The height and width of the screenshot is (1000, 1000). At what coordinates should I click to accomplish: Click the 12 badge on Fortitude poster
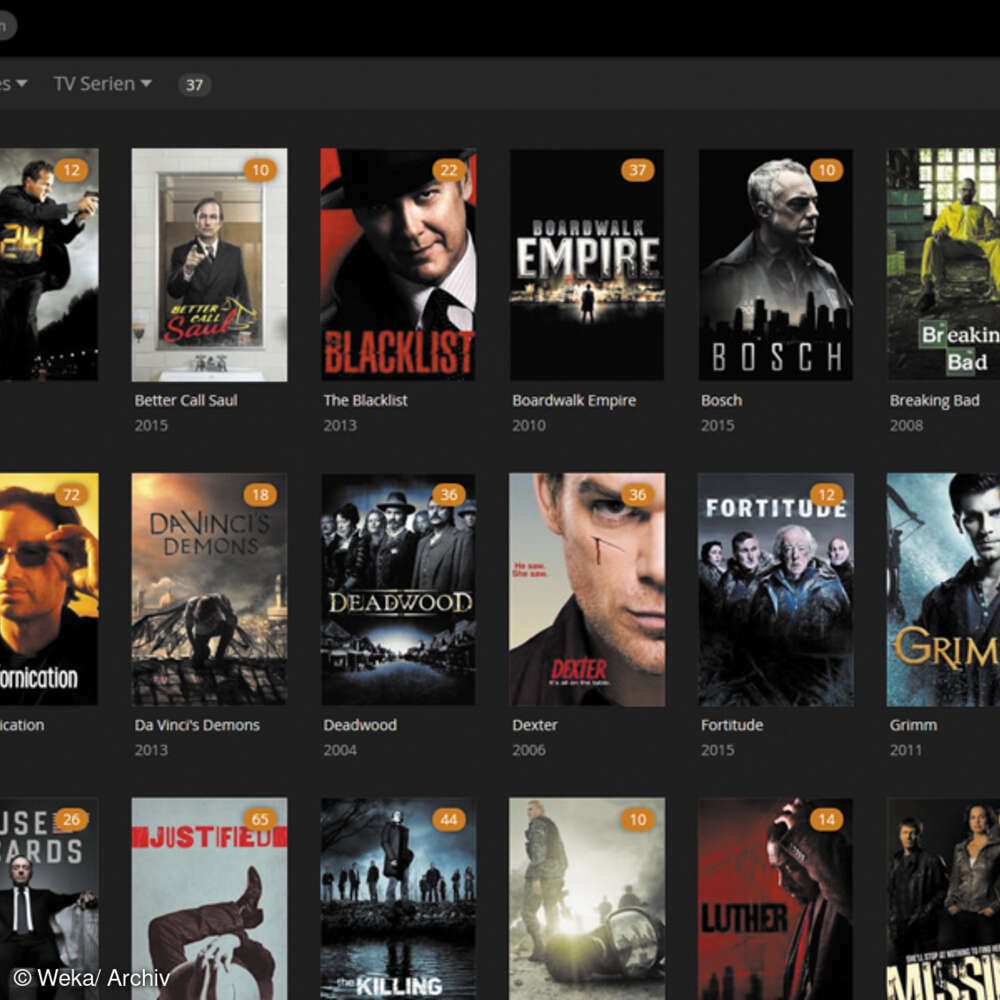click(x=826, y=495)
